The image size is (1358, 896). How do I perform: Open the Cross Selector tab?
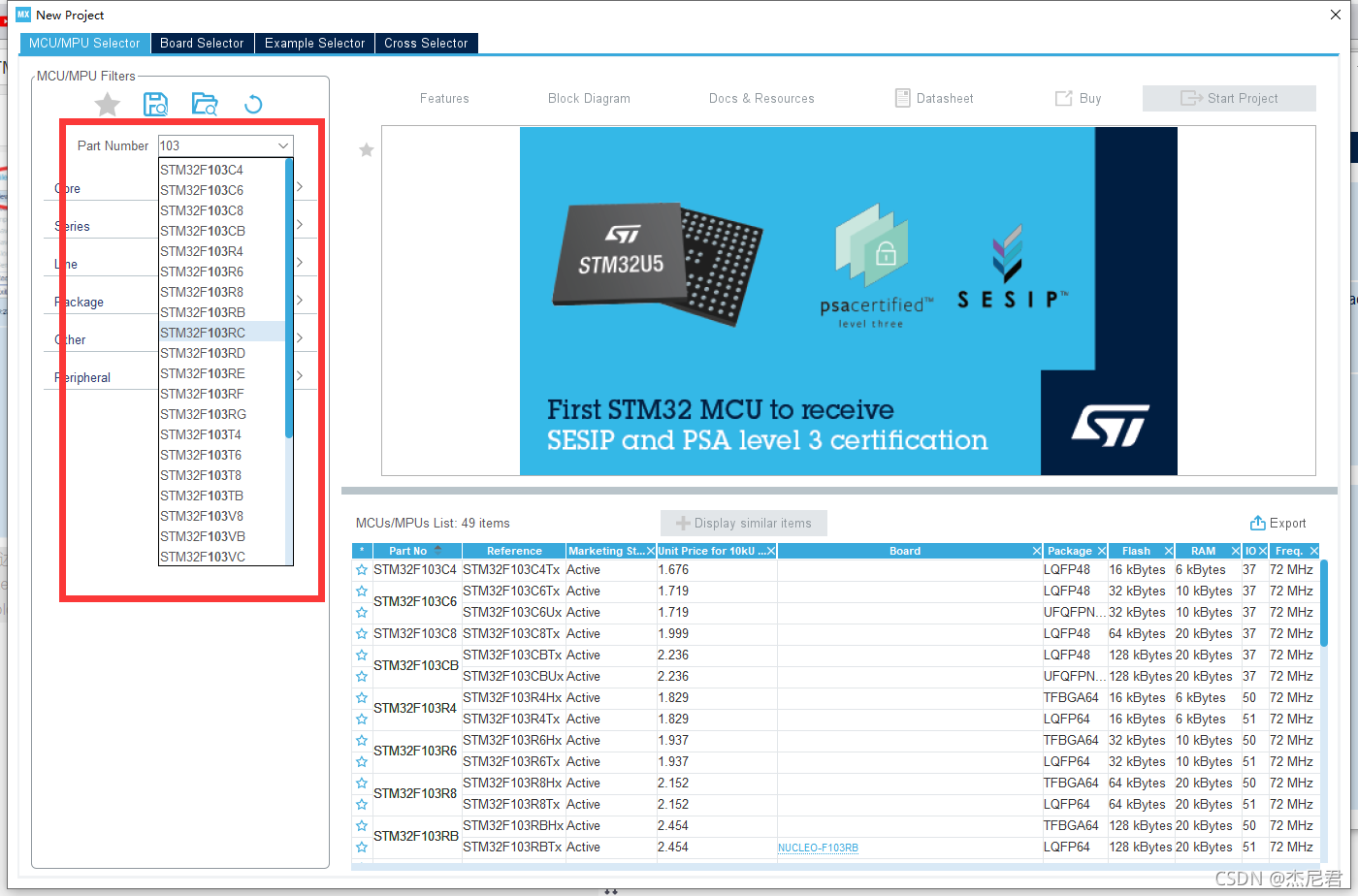click(426, 43)
